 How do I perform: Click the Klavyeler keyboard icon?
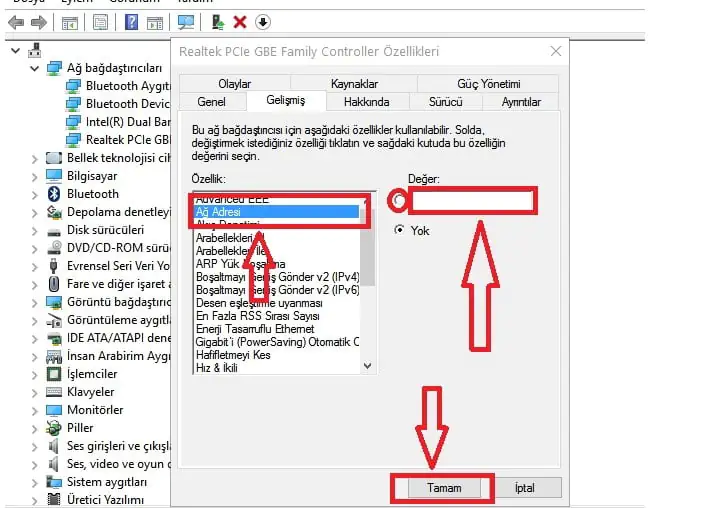coord(54,392)
